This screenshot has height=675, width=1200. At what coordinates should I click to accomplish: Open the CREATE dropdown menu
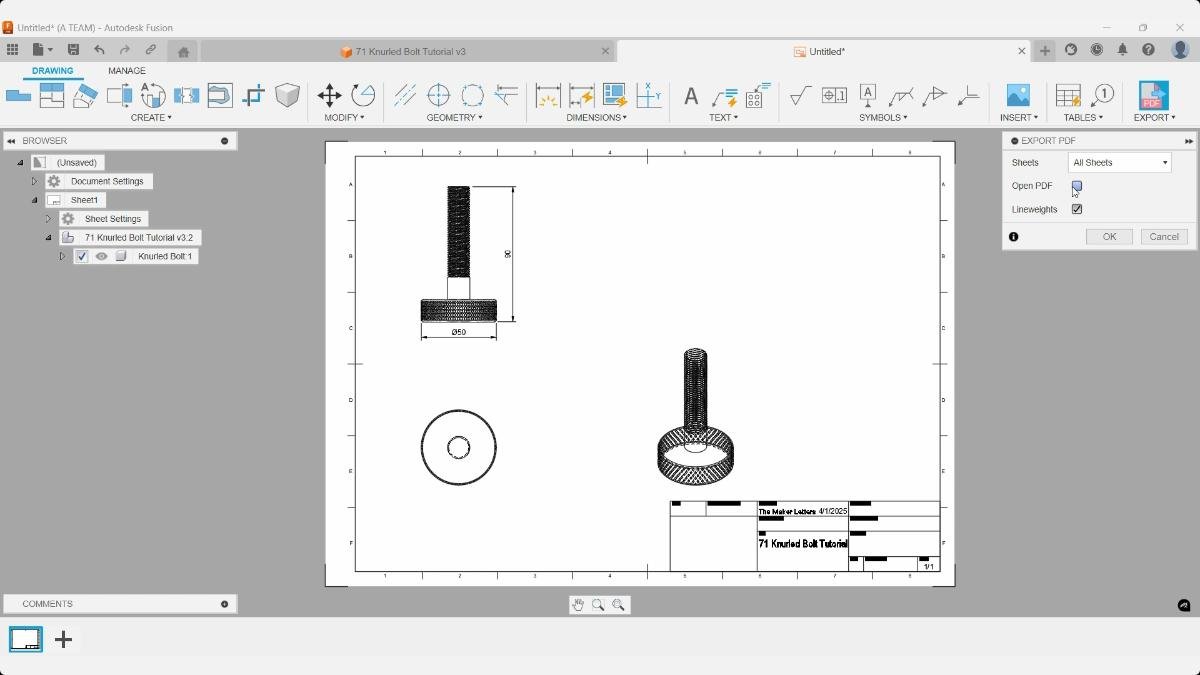pos(151,117)
